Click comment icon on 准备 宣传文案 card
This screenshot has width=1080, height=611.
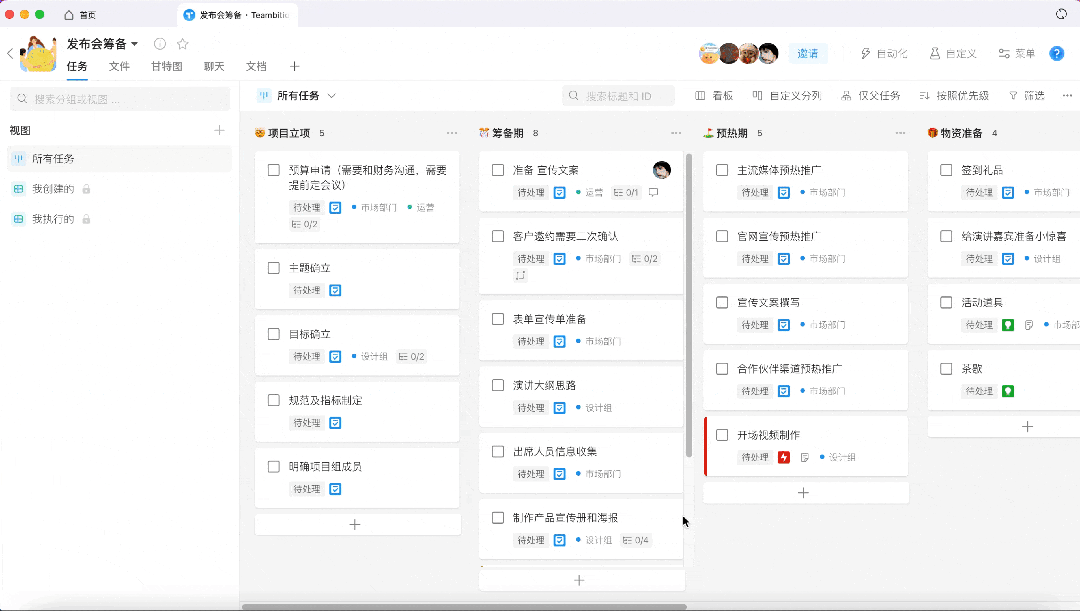tap(653, 192)
